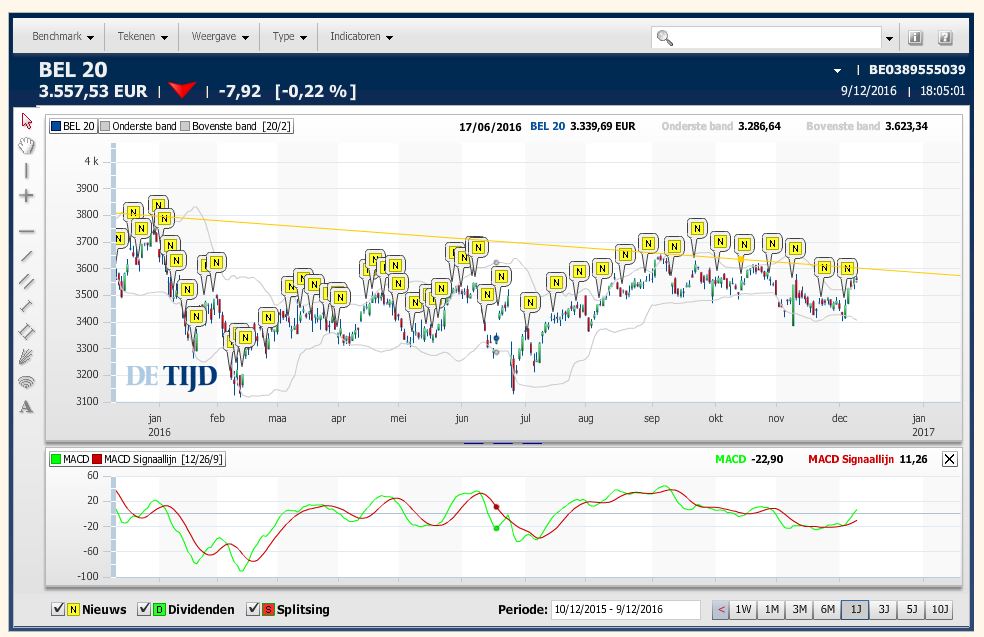Uncheck the Nieuws checkbox
The height and width of the screenshot is (637, 984).
pos(58,609)
